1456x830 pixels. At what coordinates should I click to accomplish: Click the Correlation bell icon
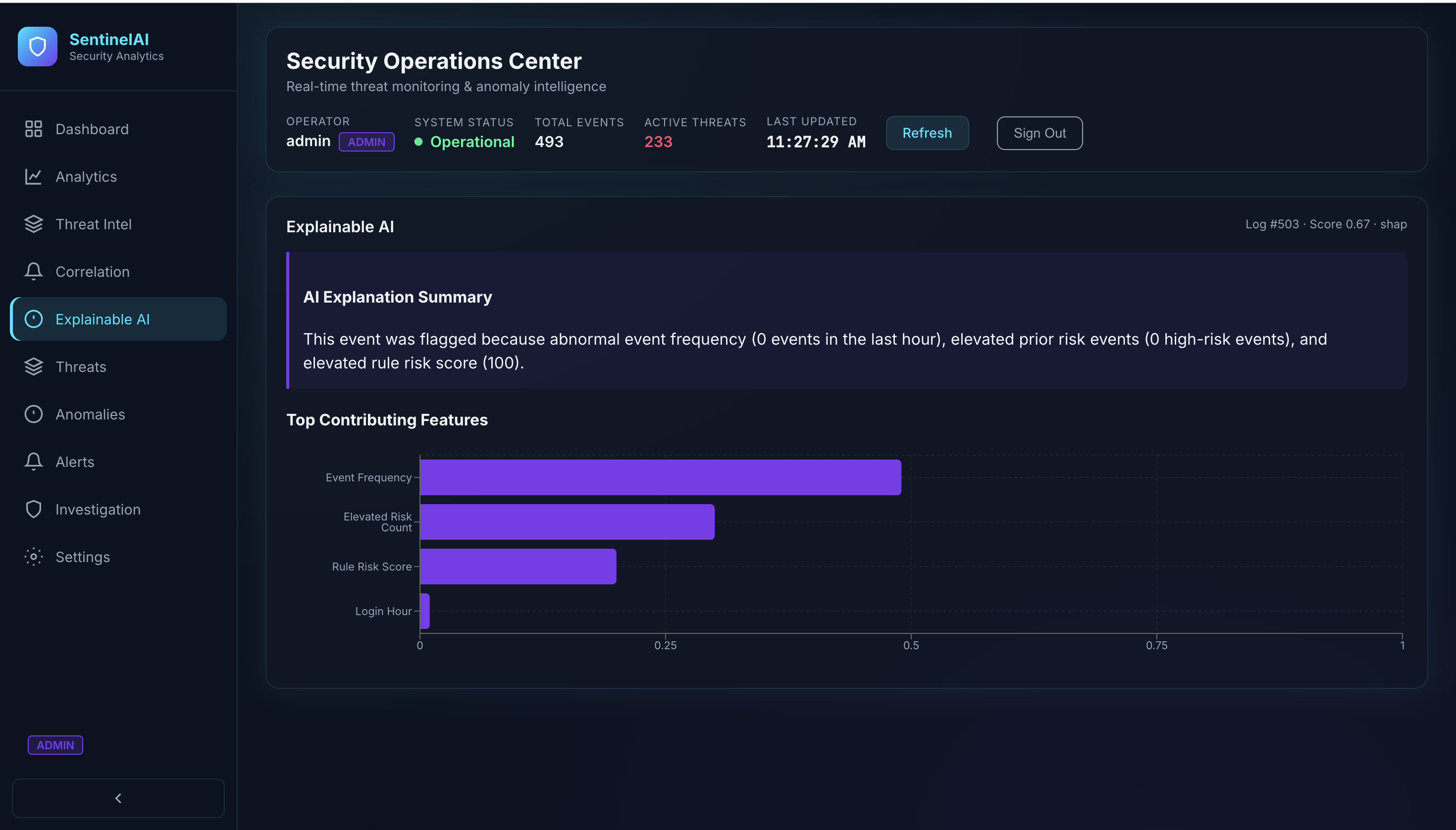34,272
